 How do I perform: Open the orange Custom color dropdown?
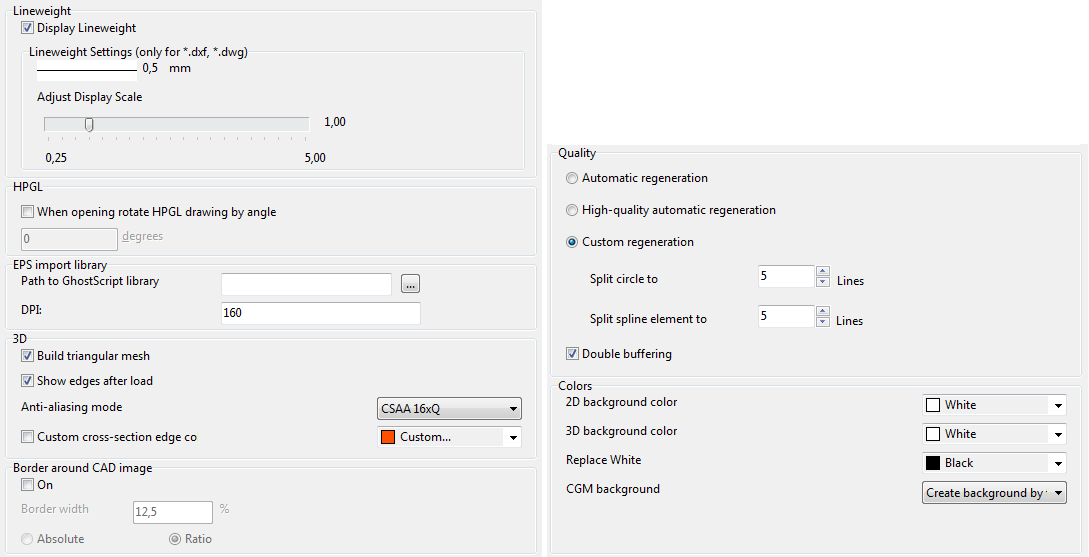(449, 437)
